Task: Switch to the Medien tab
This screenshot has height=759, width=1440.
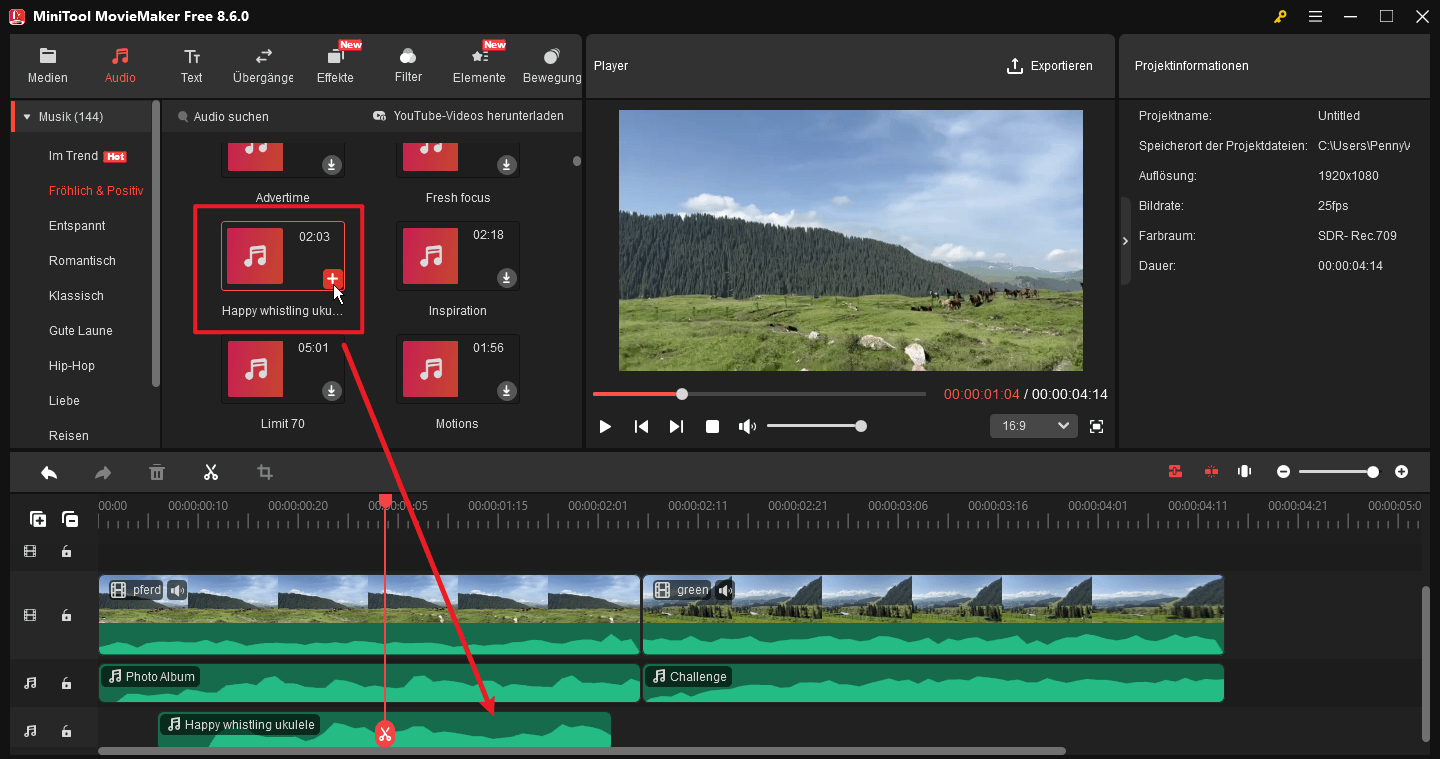Action: [47, 64]
